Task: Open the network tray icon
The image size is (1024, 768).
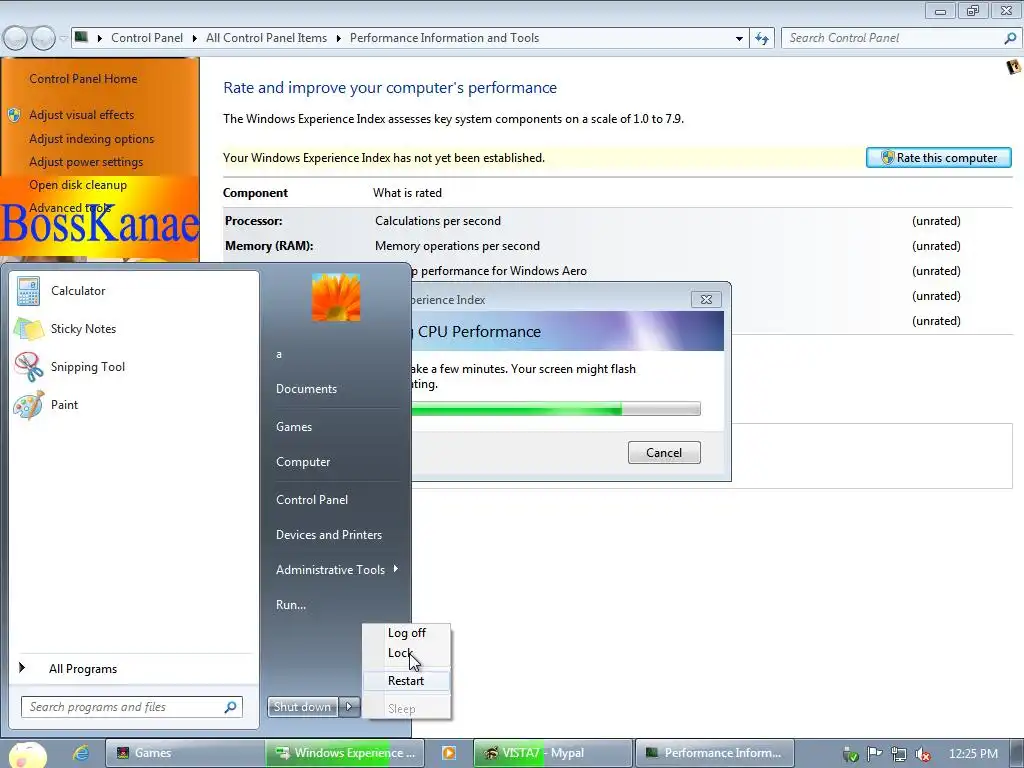Action: (x=899, y=754)
